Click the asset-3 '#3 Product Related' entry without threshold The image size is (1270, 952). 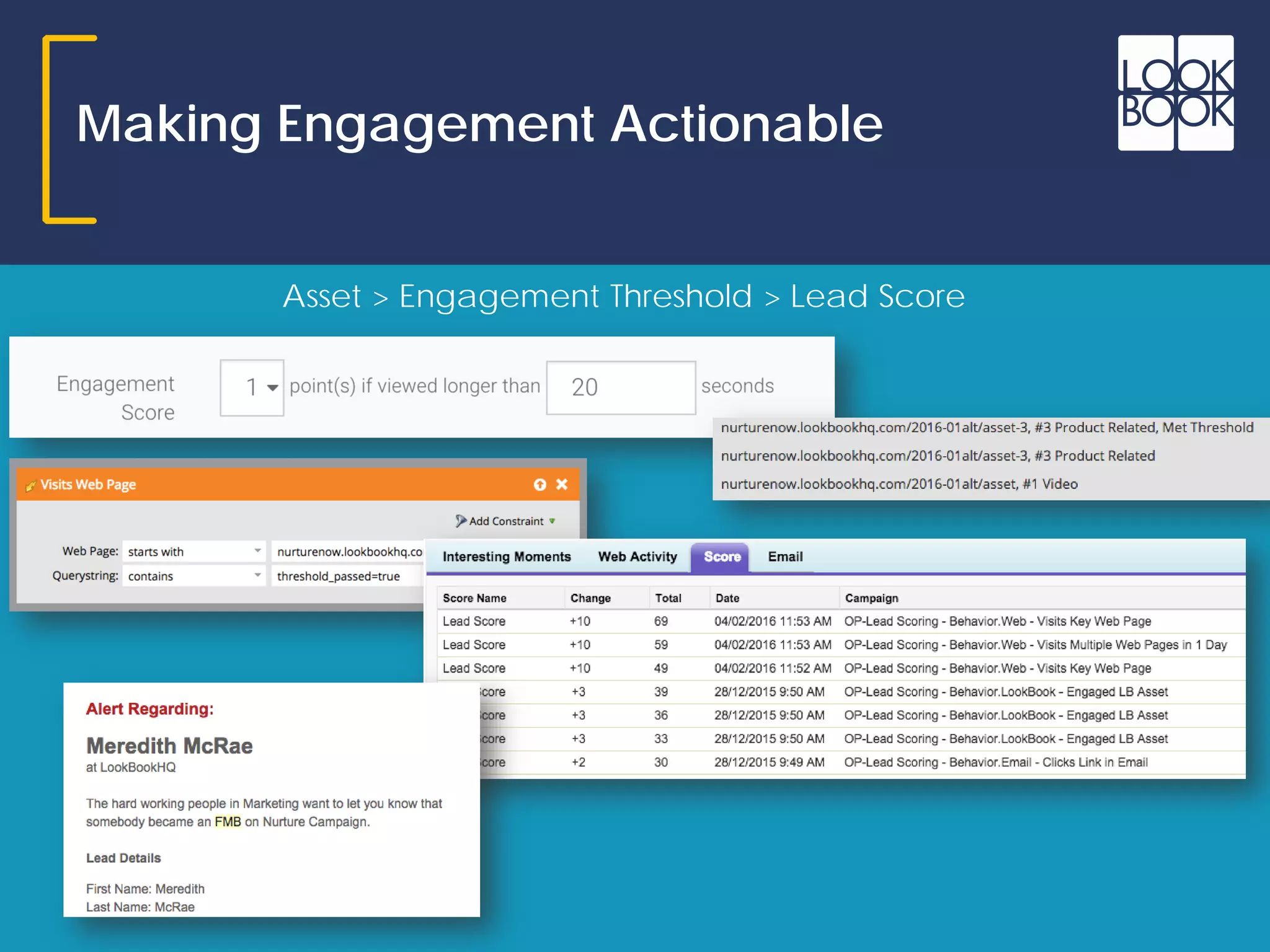coord(938,456)
